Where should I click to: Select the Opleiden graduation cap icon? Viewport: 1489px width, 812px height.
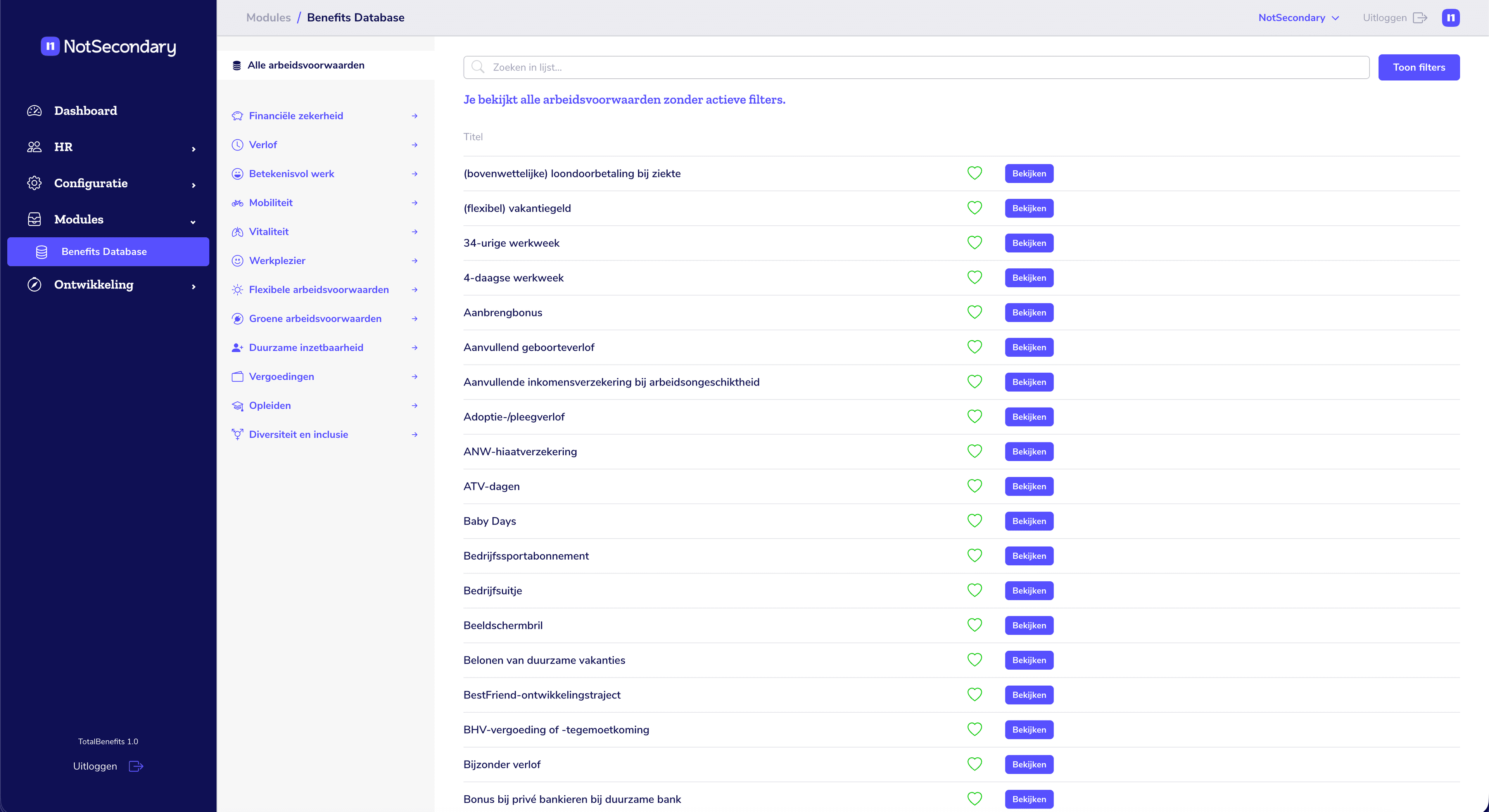pyautogui.click(x=238, y=405)
